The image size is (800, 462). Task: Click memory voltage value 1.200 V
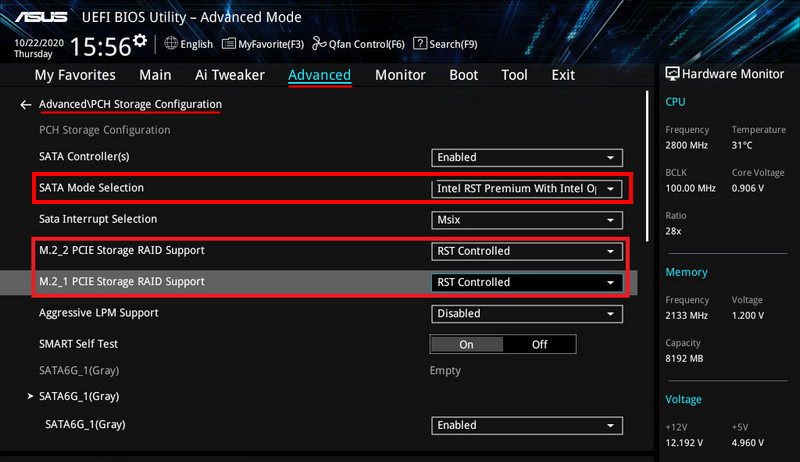(747, 316)
